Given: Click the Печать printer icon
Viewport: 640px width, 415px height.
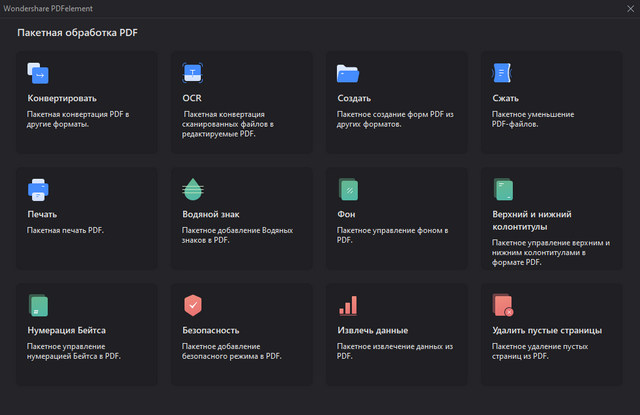Looking at the screenshot, I should [x=38, y=189].
